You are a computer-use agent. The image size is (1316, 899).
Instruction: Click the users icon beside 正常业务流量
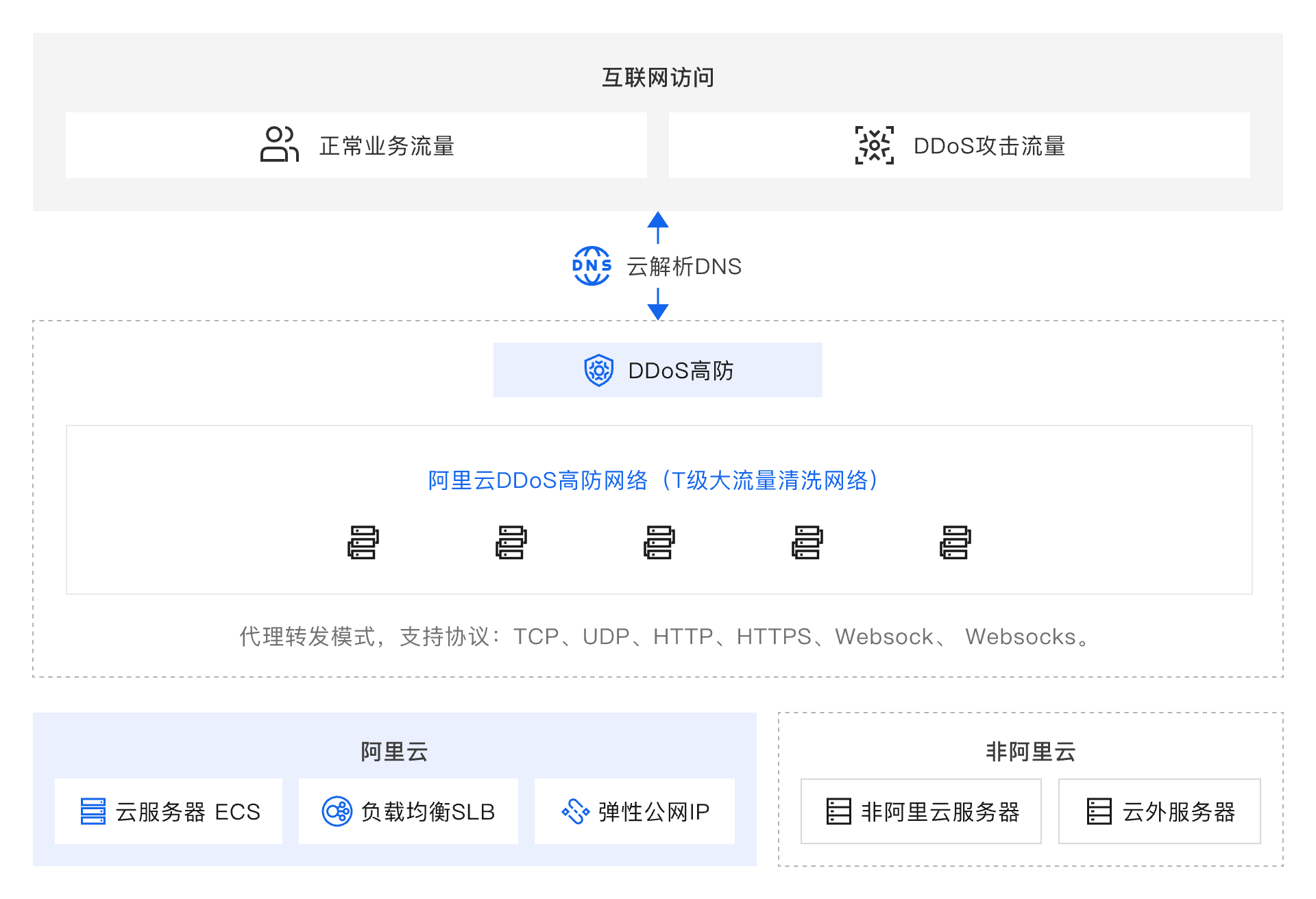[279, 145]
